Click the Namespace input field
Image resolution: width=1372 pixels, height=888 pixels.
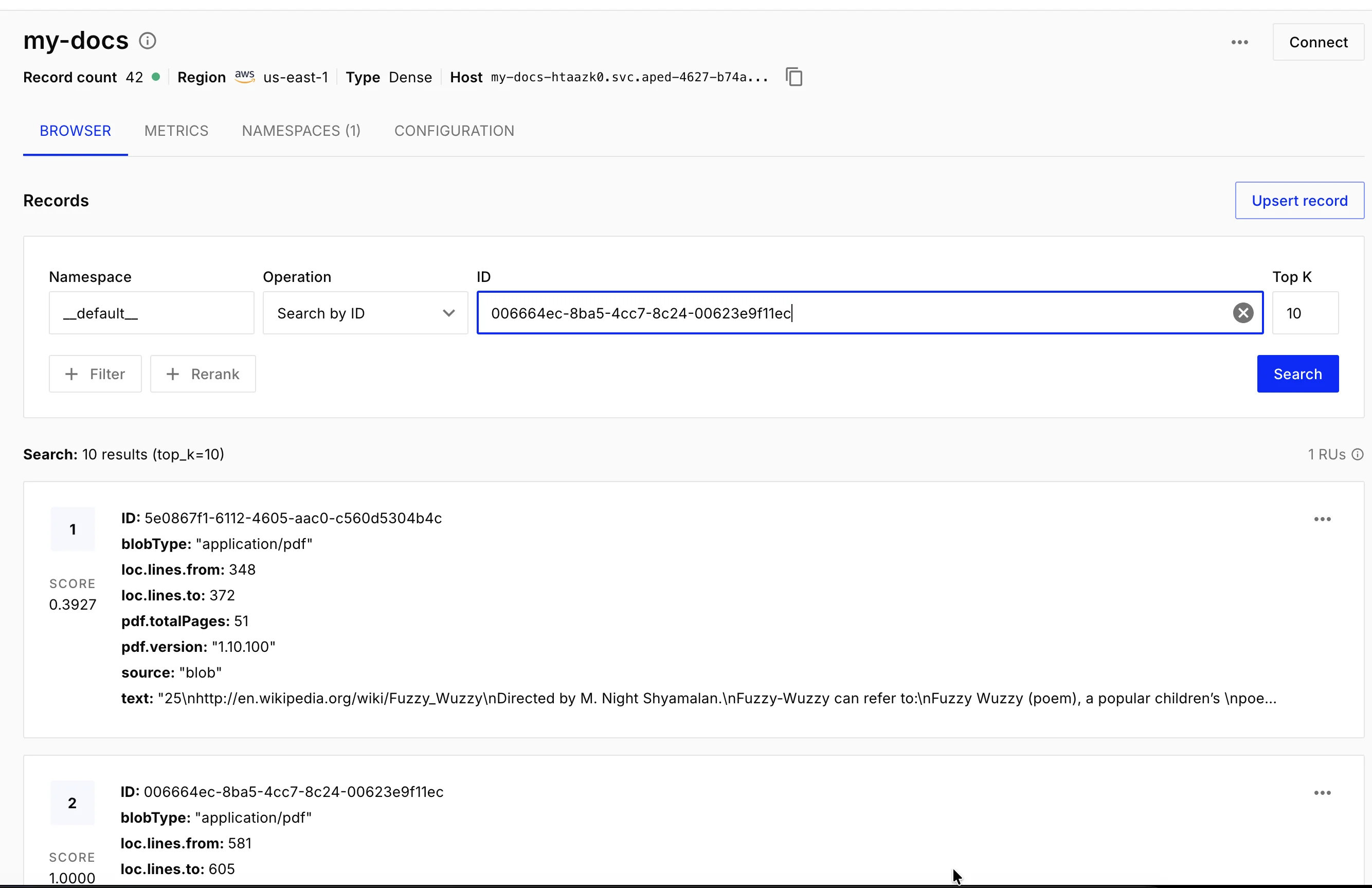[151, 313]
